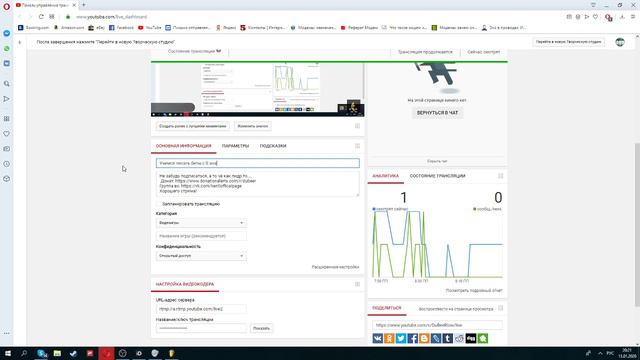Switch to Основная информация tab
This screenshot has width=640, height=360.
click(x=184, y=146)
